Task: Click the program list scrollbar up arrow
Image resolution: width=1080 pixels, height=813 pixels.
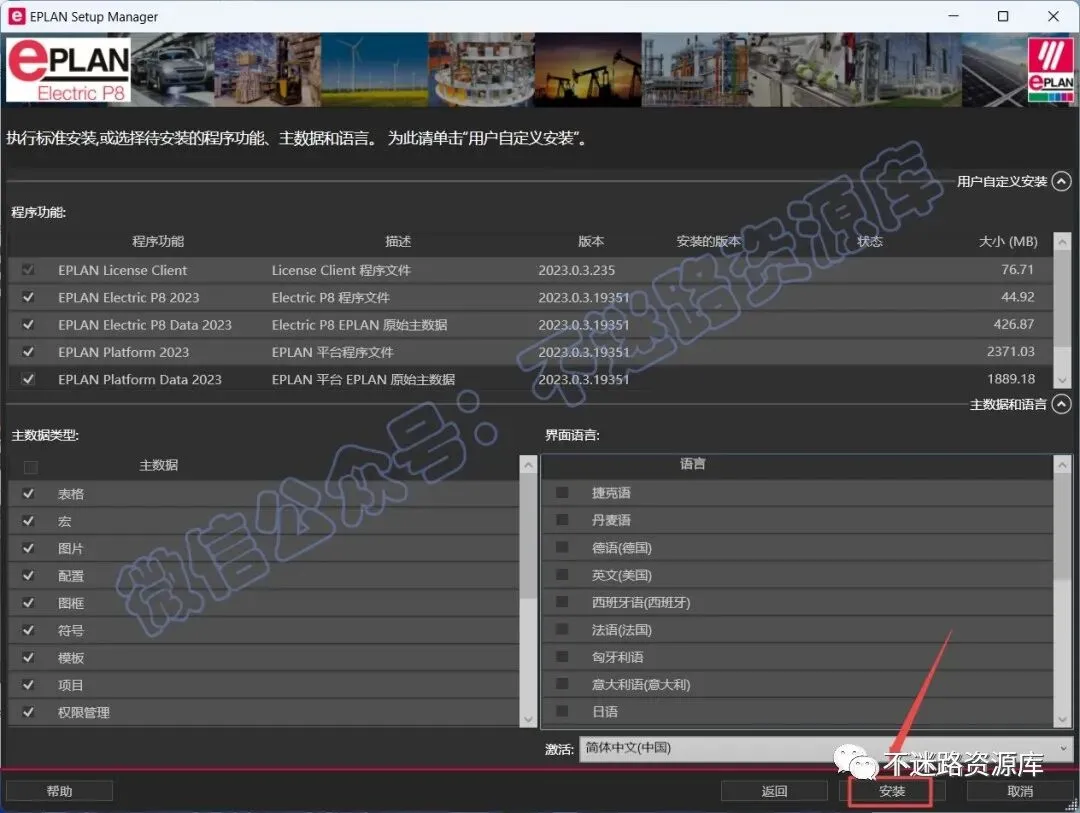Action: [1062, 242]
